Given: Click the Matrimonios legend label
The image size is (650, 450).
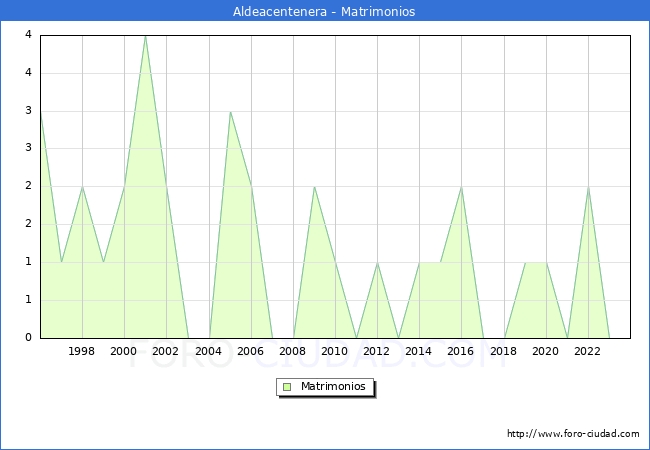Looking at the screenshot, I should coord(333,386).
